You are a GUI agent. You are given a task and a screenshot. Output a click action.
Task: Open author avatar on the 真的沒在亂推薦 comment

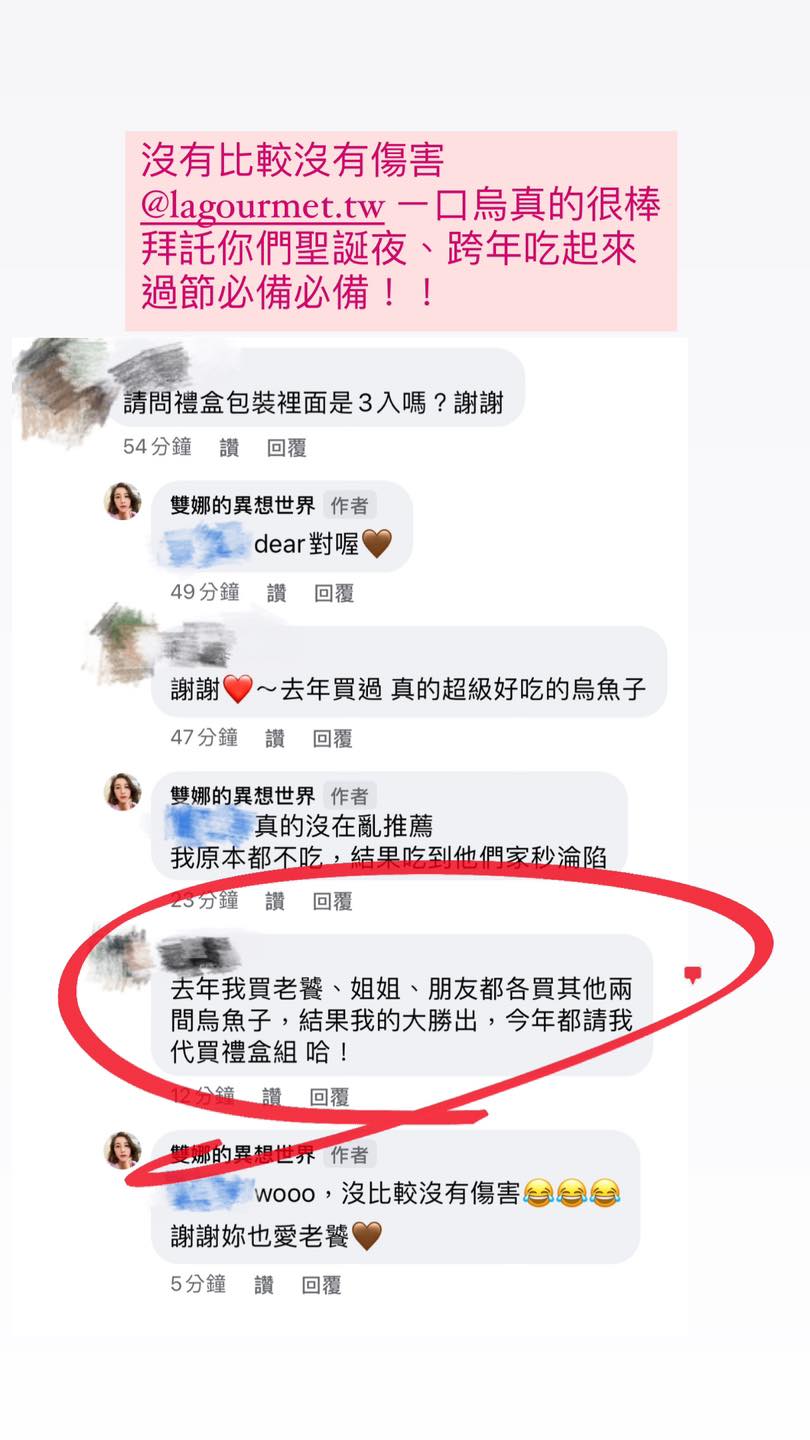pos(123,792)
